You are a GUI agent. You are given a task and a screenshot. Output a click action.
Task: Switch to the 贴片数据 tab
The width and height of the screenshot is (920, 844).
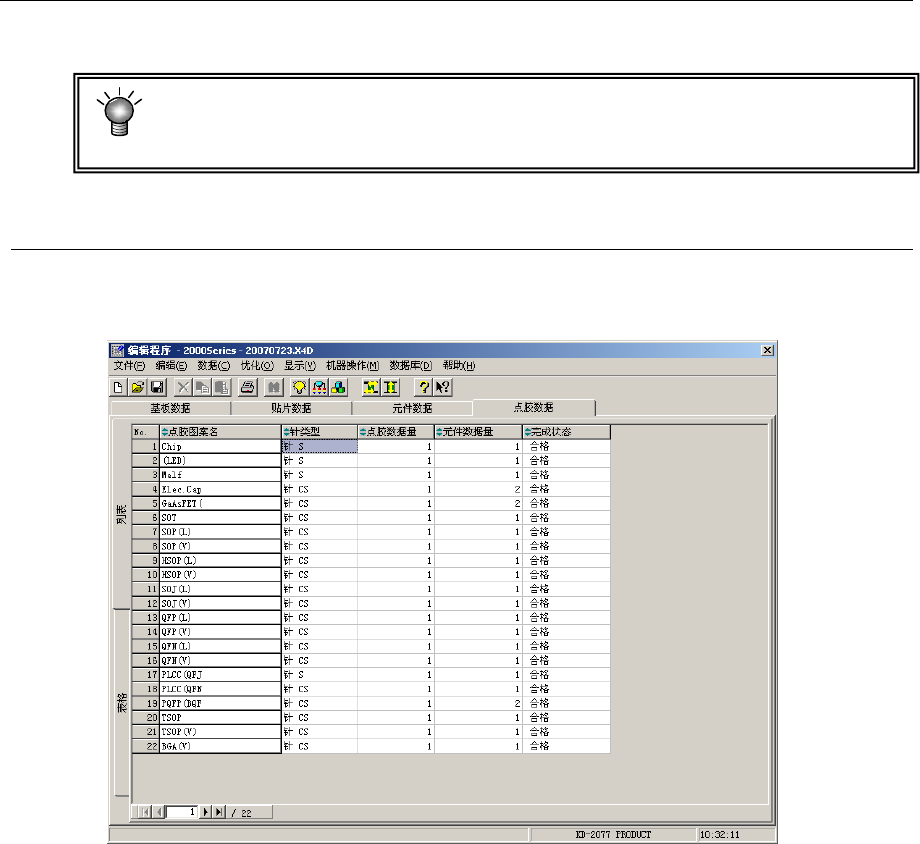[x=291, y=408]
